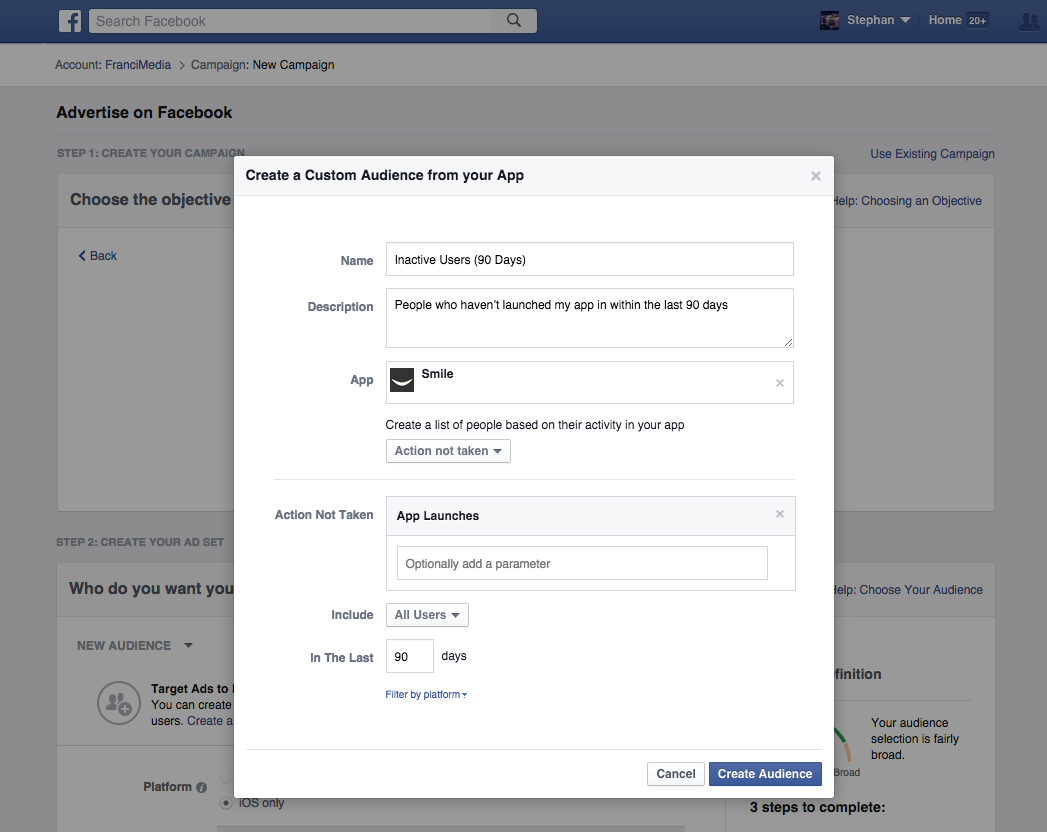Remove the App Launches action
Viewport: 1047px width, 832px height.
pos(780,515)
